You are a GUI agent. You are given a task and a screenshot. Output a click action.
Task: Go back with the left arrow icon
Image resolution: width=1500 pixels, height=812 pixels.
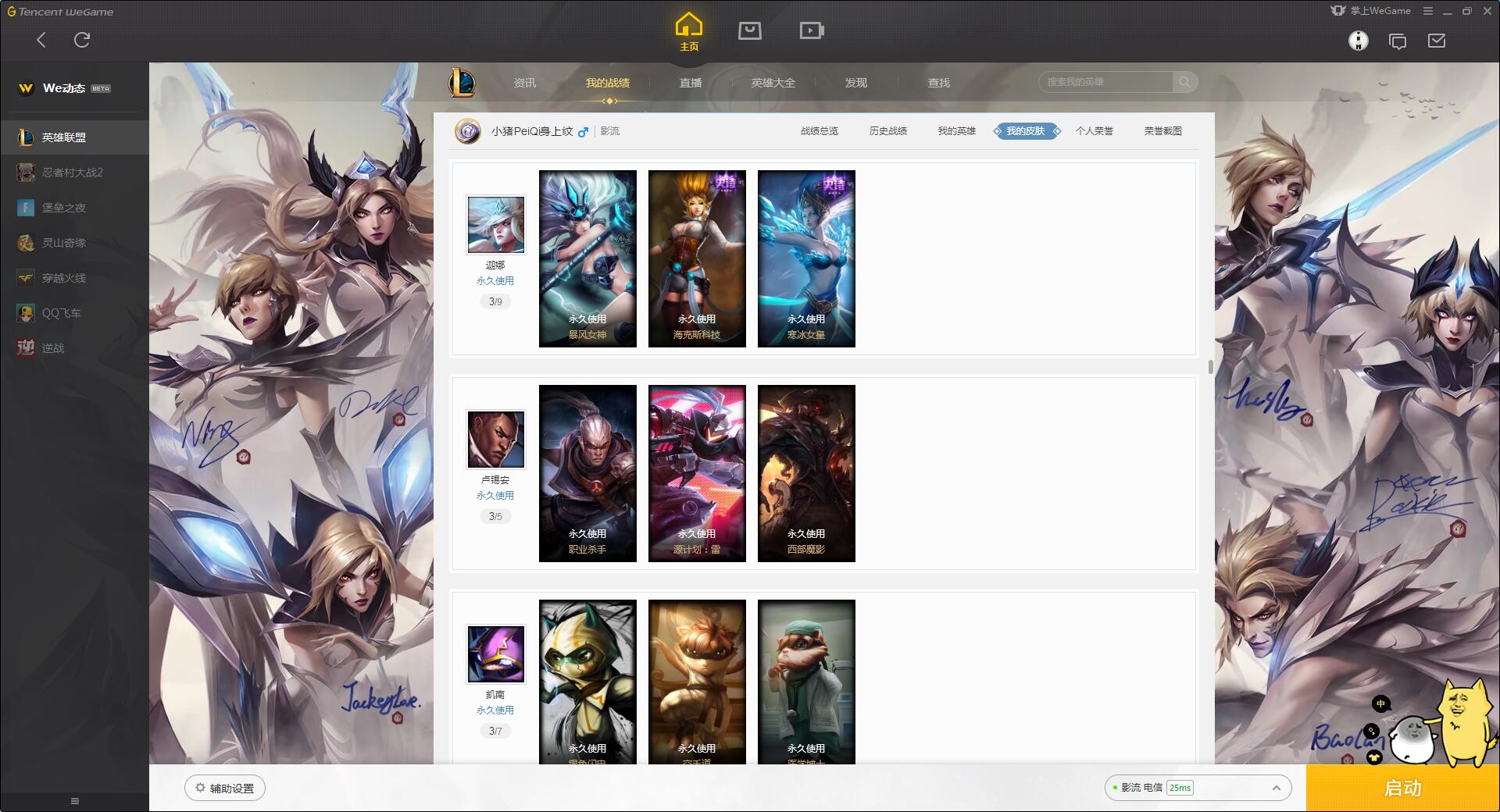pyautogui.click(x=41, y=40)
